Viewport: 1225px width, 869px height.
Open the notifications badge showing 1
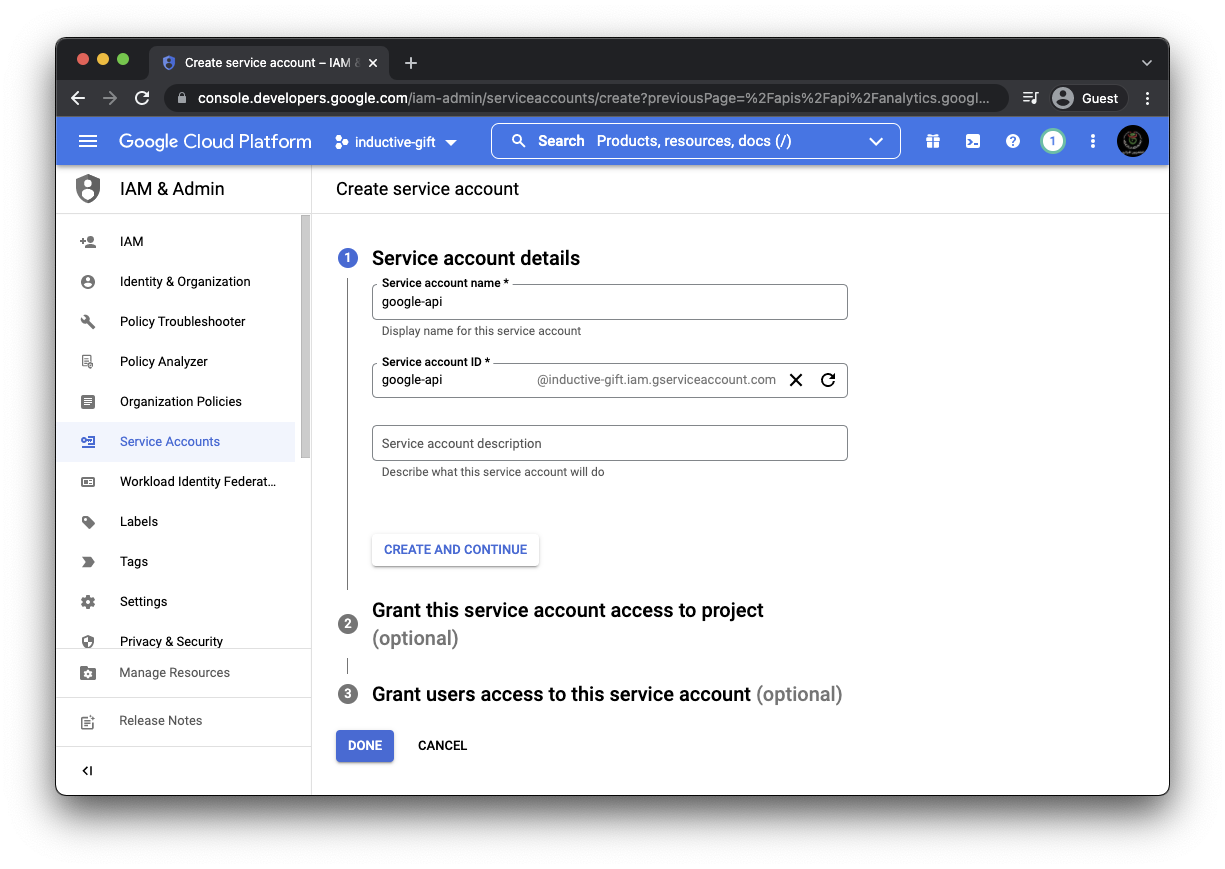click(1052, 141)
